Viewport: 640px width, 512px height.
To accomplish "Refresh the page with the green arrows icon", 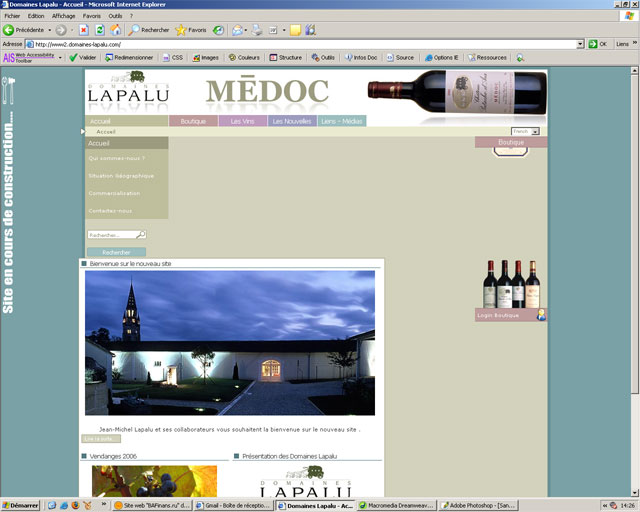I will point(100,30).
